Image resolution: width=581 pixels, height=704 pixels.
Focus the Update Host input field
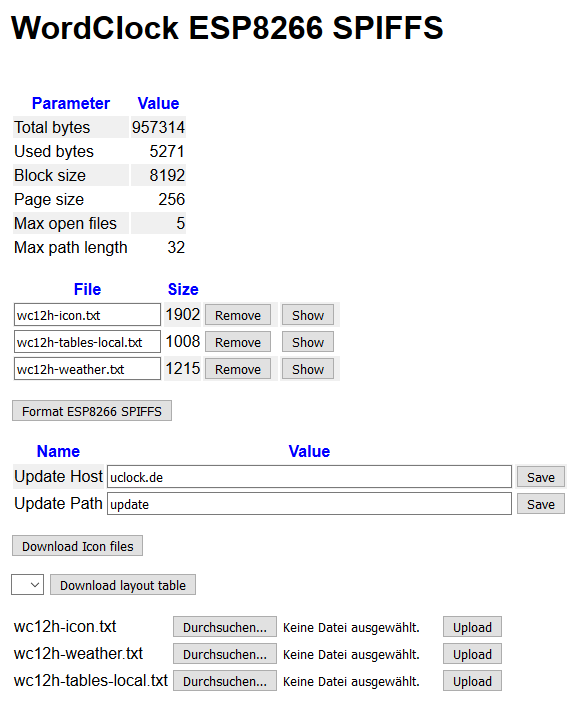pos(309,477)
